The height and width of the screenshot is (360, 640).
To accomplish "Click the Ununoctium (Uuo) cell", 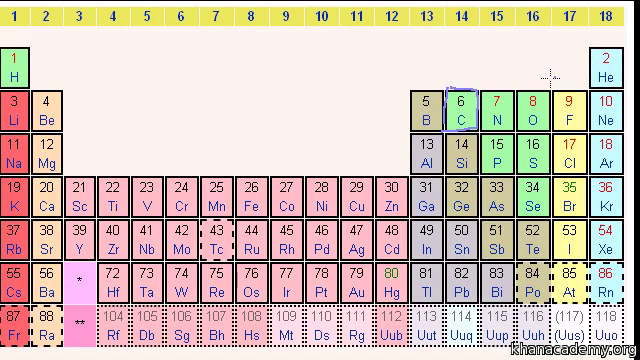I will point(606,326).
